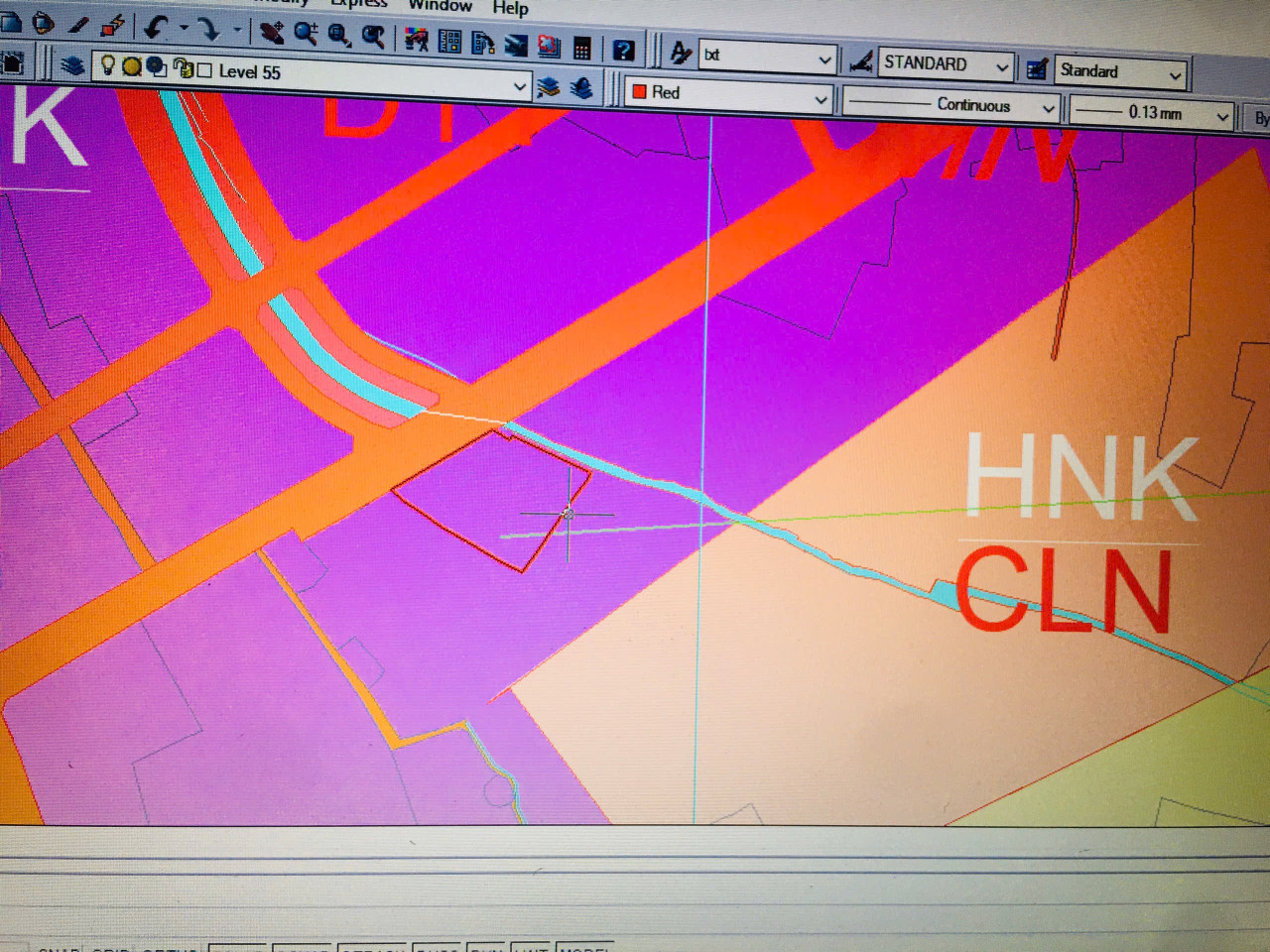Click the Match Properties brush icon
This screenshot has width=1270, height=952.
tap(78, 26)
